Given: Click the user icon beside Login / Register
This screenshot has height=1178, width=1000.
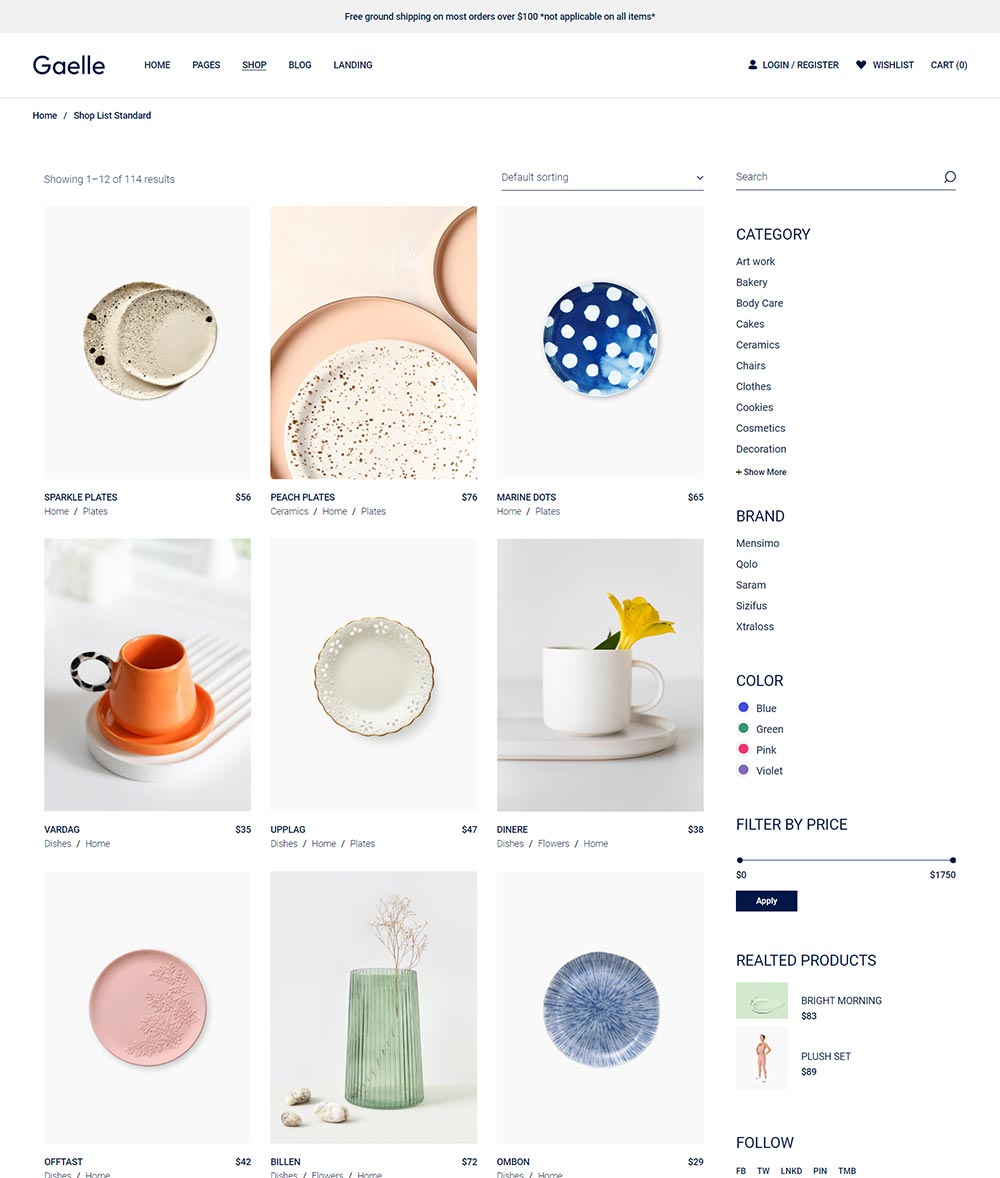Looking at the screenshot, I should (752, 65).
